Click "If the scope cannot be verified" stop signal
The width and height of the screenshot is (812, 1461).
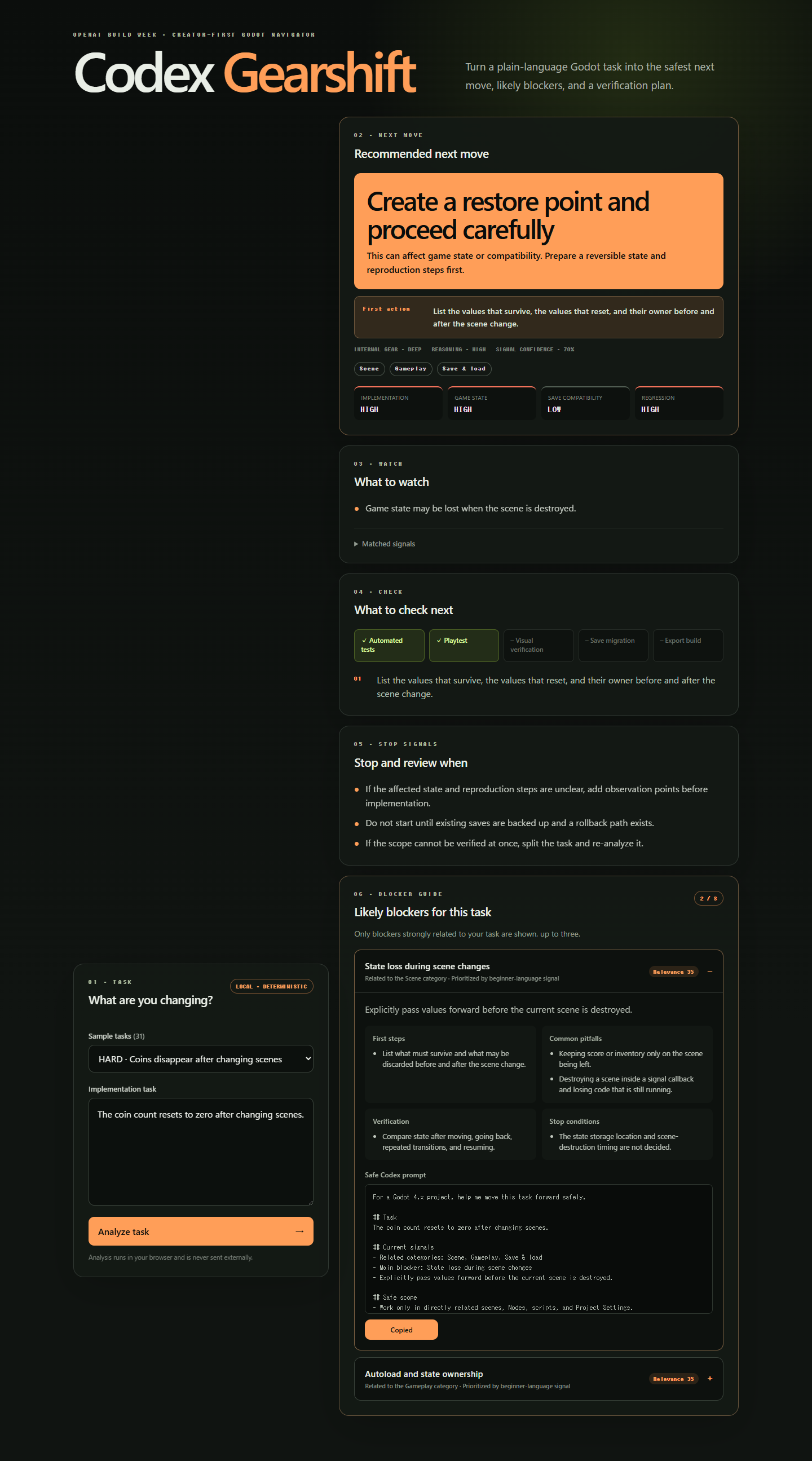(504, 844)
